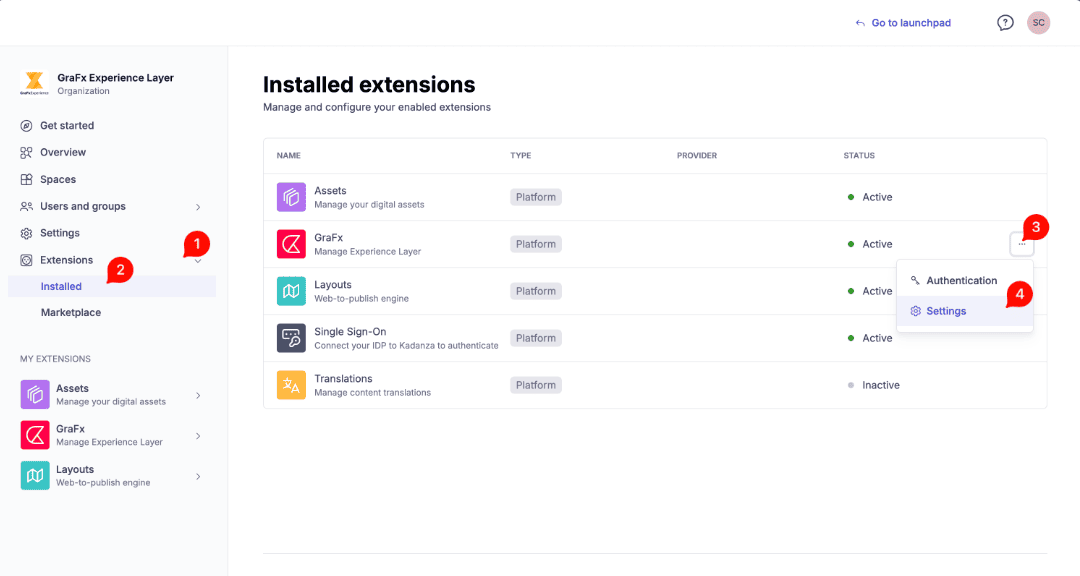The height and width of the screenshot is (576, 1080).
Task: Select Settings from the context menu
Action: pyautogui.click(x=965, y=311)
